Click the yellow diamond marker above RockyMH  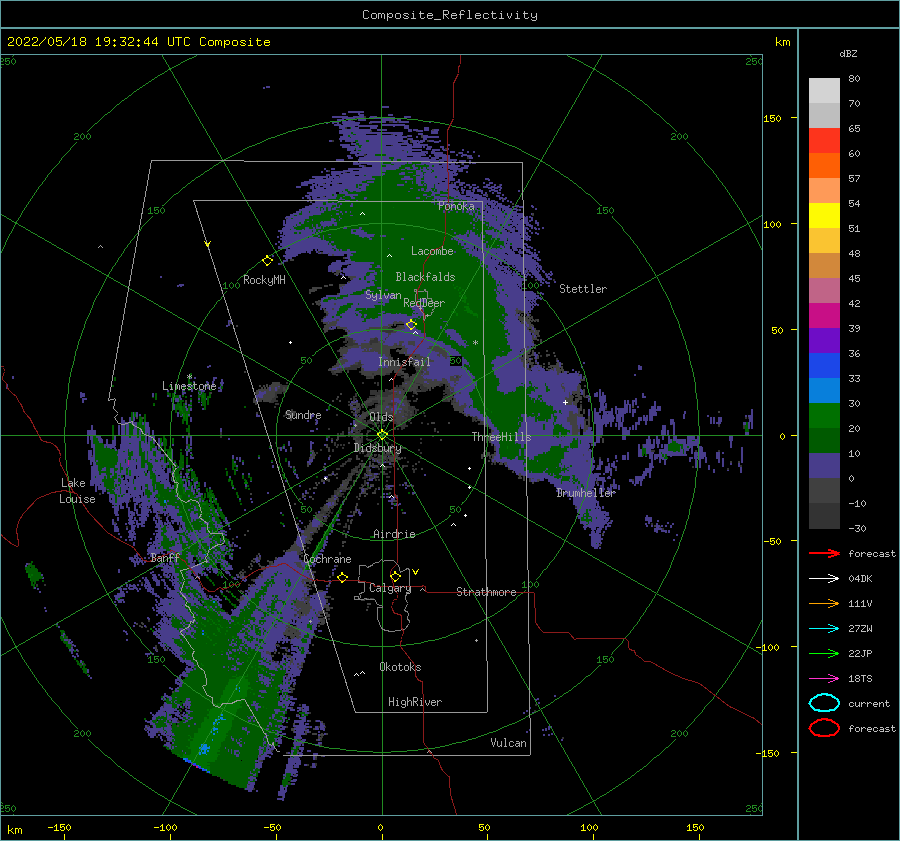(267, 261)
